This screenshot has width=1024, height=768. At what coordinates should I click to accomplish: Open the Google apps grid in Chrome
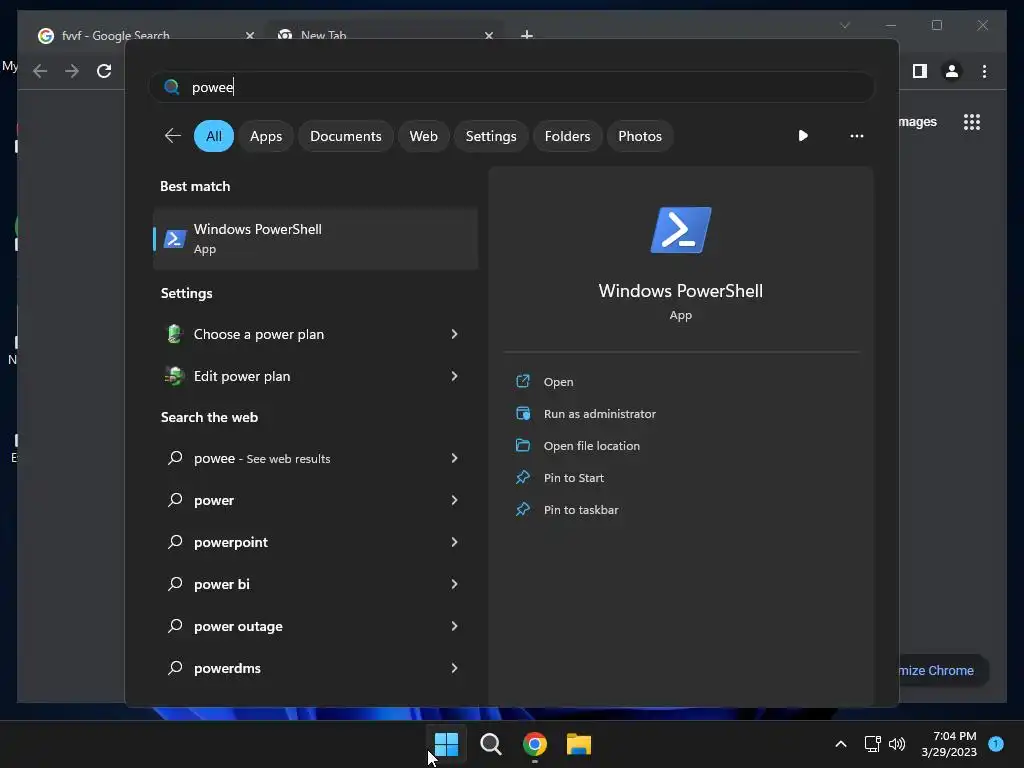(x=972, y=122)
